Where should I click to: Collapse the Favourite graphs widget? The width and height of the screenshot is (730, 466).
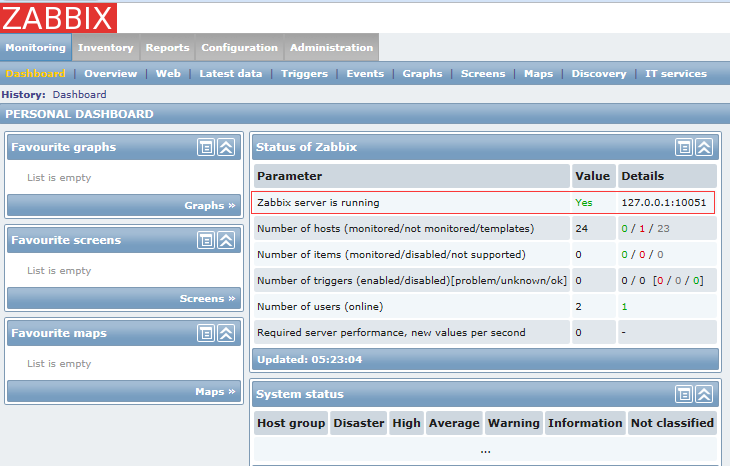point(226,147)
